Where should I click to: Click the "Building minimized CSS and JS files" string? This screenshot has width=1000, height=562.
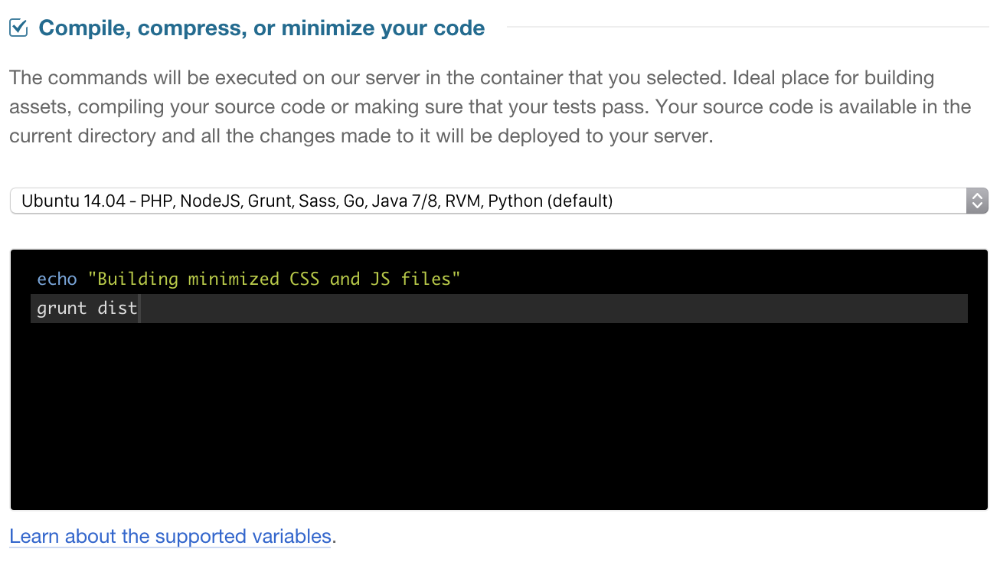(274, 279)
